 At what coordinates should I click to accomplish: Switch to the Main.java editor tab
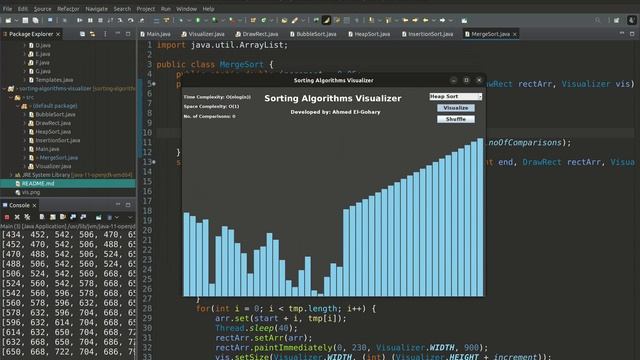pyautogui.click(x=156, y=34)
